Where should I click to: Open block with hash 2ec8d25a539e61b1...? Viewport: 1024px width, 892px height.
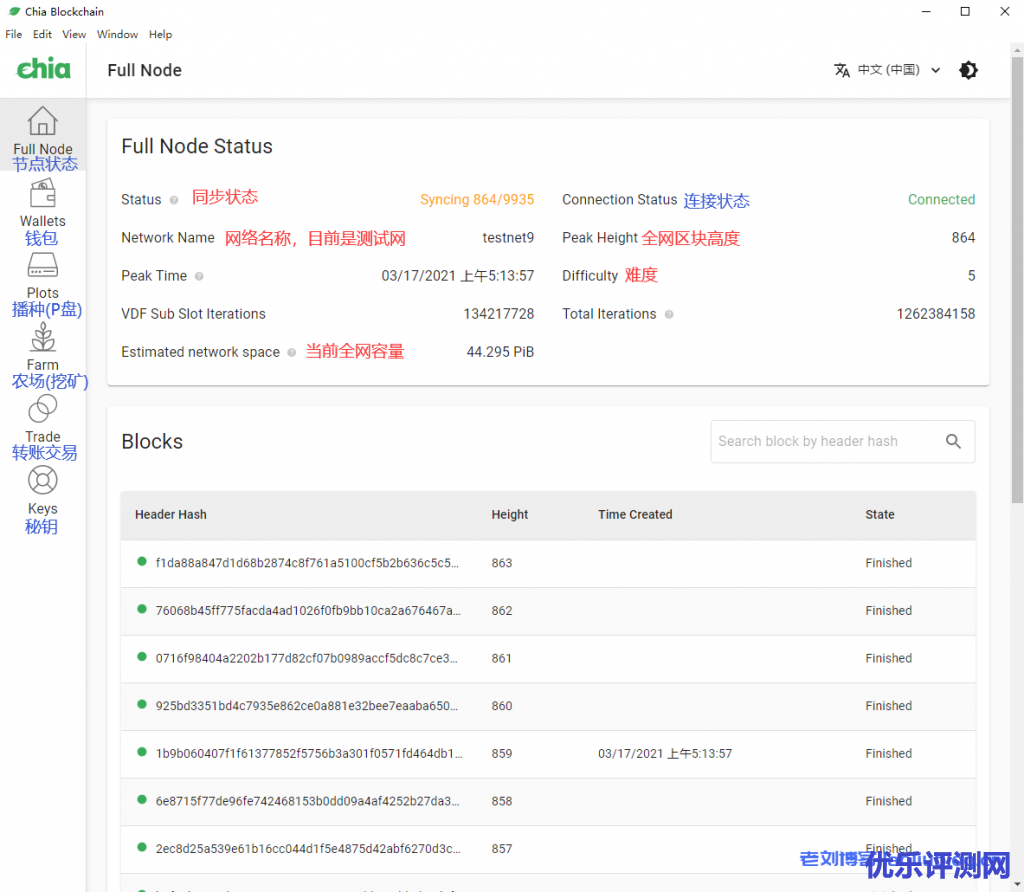point(308,849)
